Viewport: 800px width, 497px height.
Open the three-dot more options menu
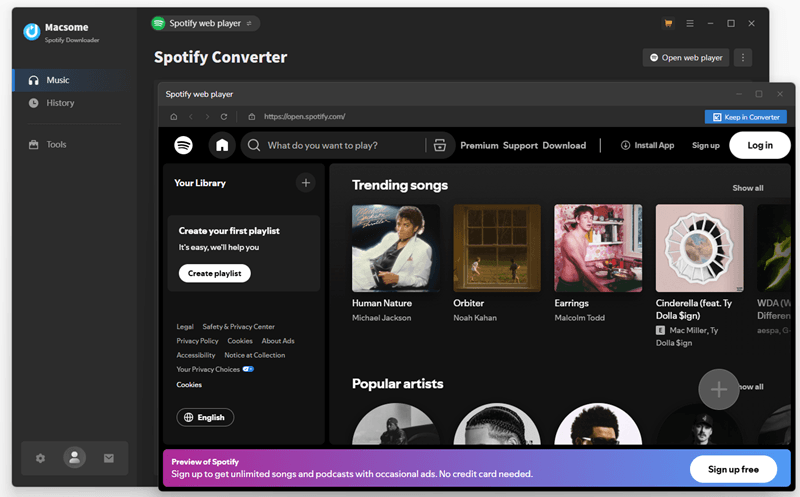[743, 58]
